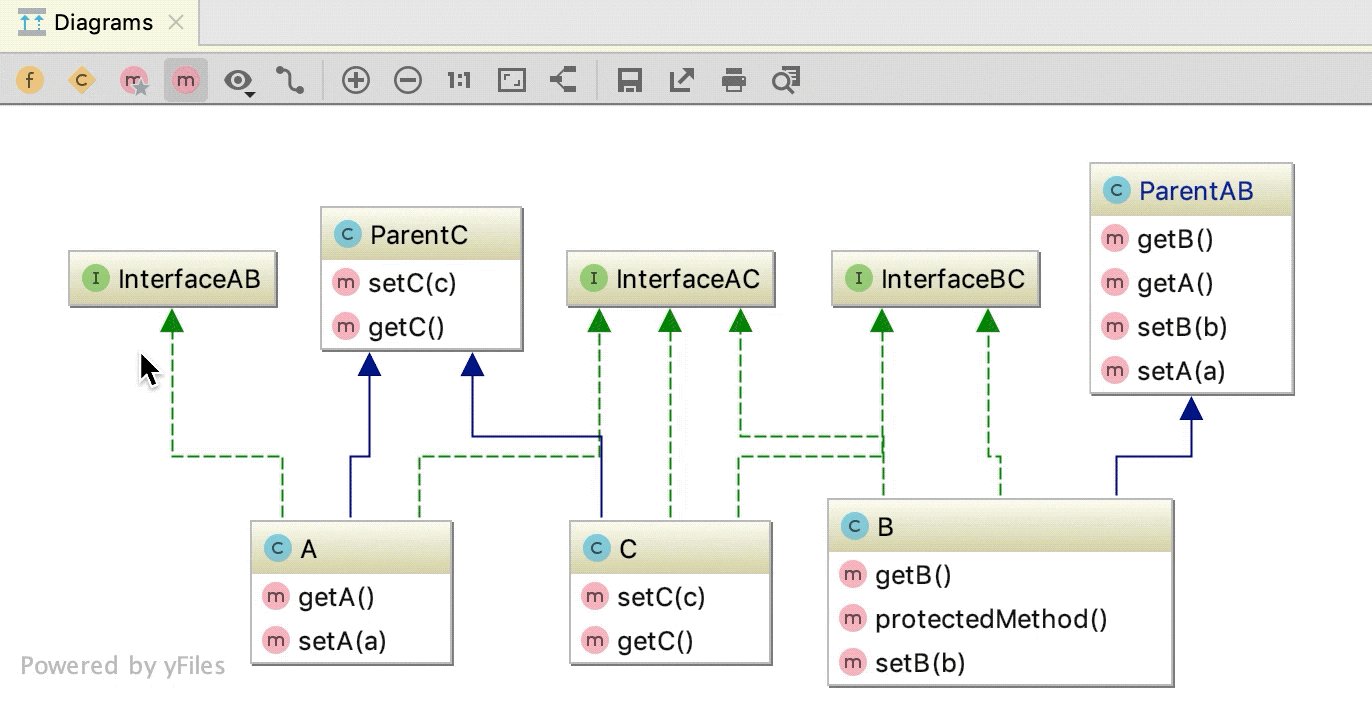The width and height of the screenshot is (1372, 728).
Task: Toggle showing dependencies between nodes
Action: click(291, 79)
